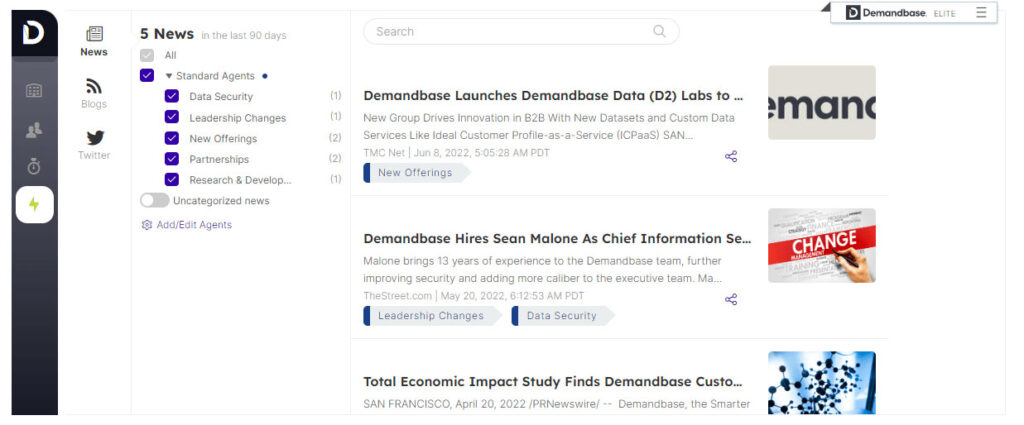The height and width of the screenshot is (425, 1024).
Task: Share the Sean Malone hiring article
Action: click(x=731, y=300)
